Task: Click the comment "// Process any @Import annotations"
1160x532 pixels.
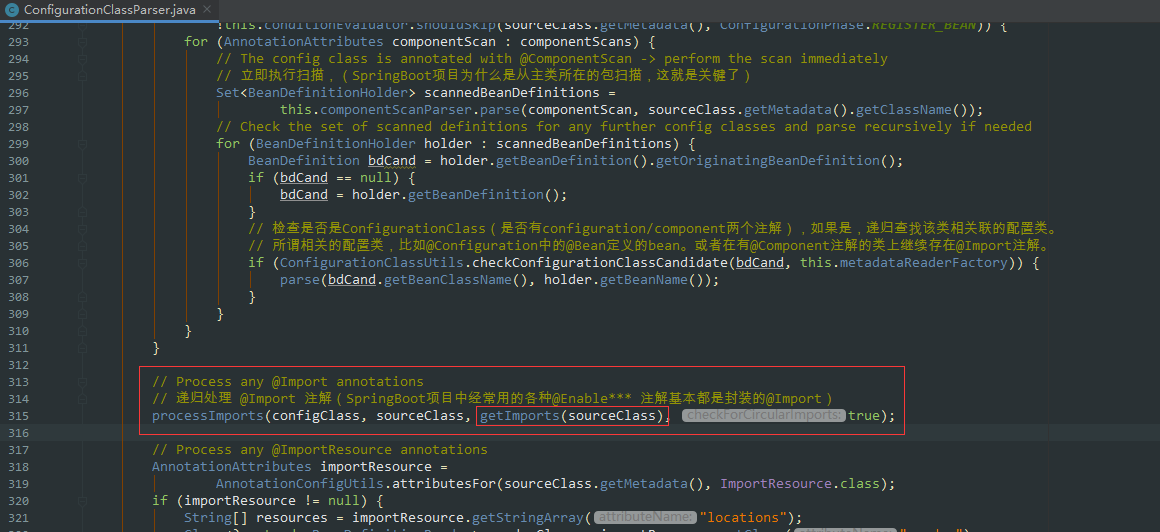Action: [288, 382]
